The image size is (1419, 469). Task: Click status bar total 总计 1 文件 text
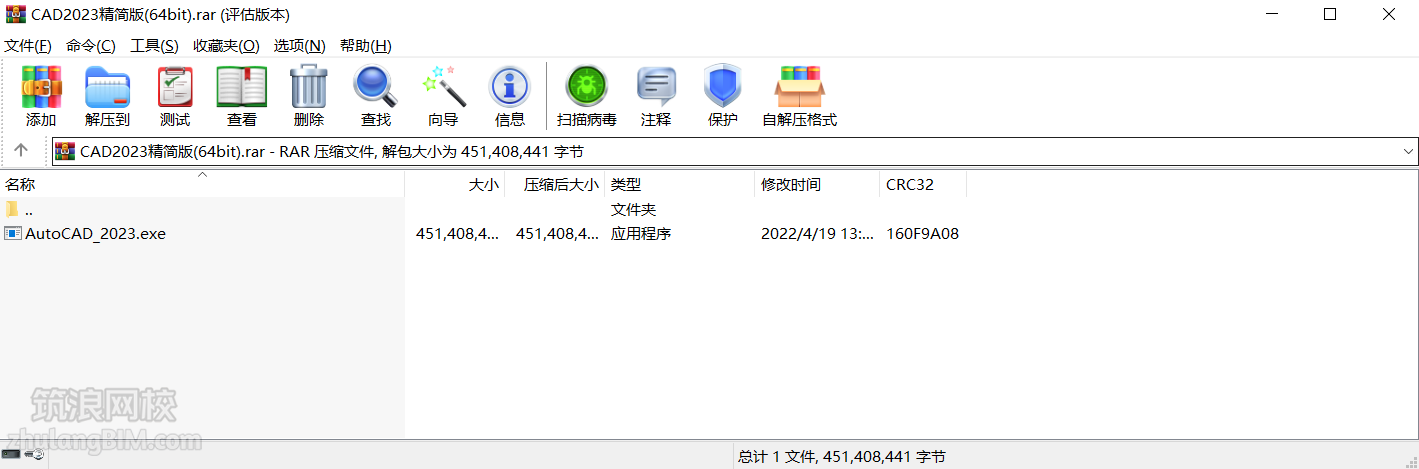pyautogui.click(x=842, y=456)
